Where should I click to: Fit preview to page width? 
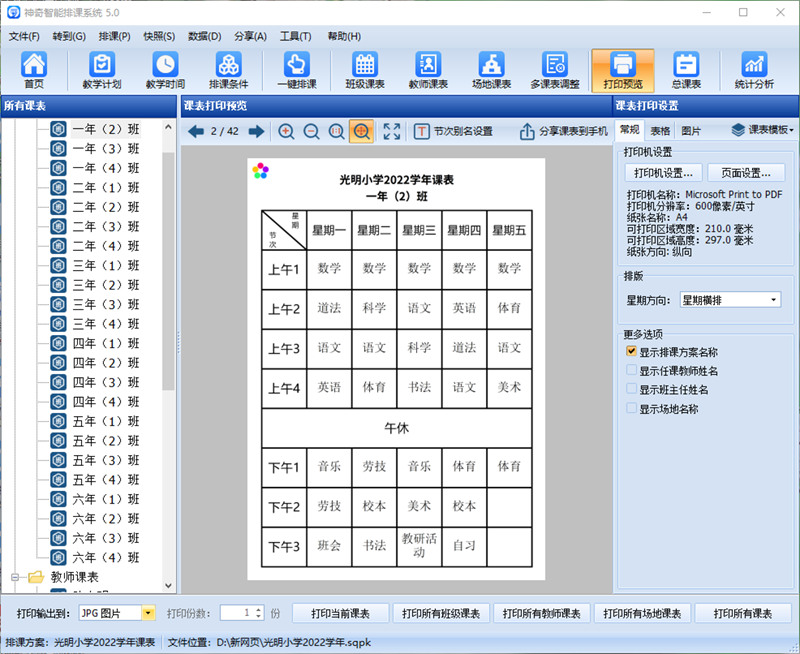coord(336,132)
